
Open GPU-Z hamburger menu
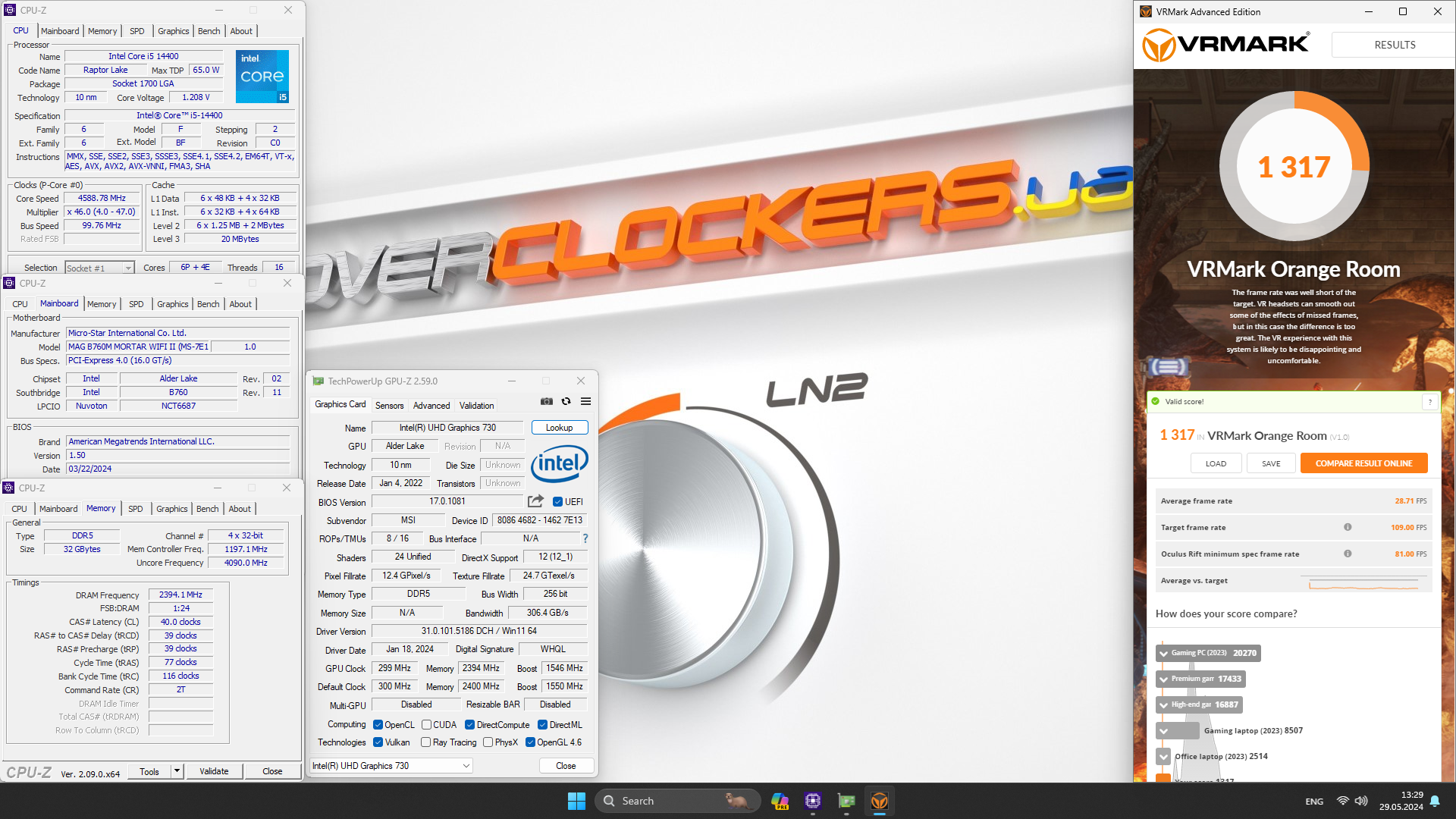click(x=585, y=401)
